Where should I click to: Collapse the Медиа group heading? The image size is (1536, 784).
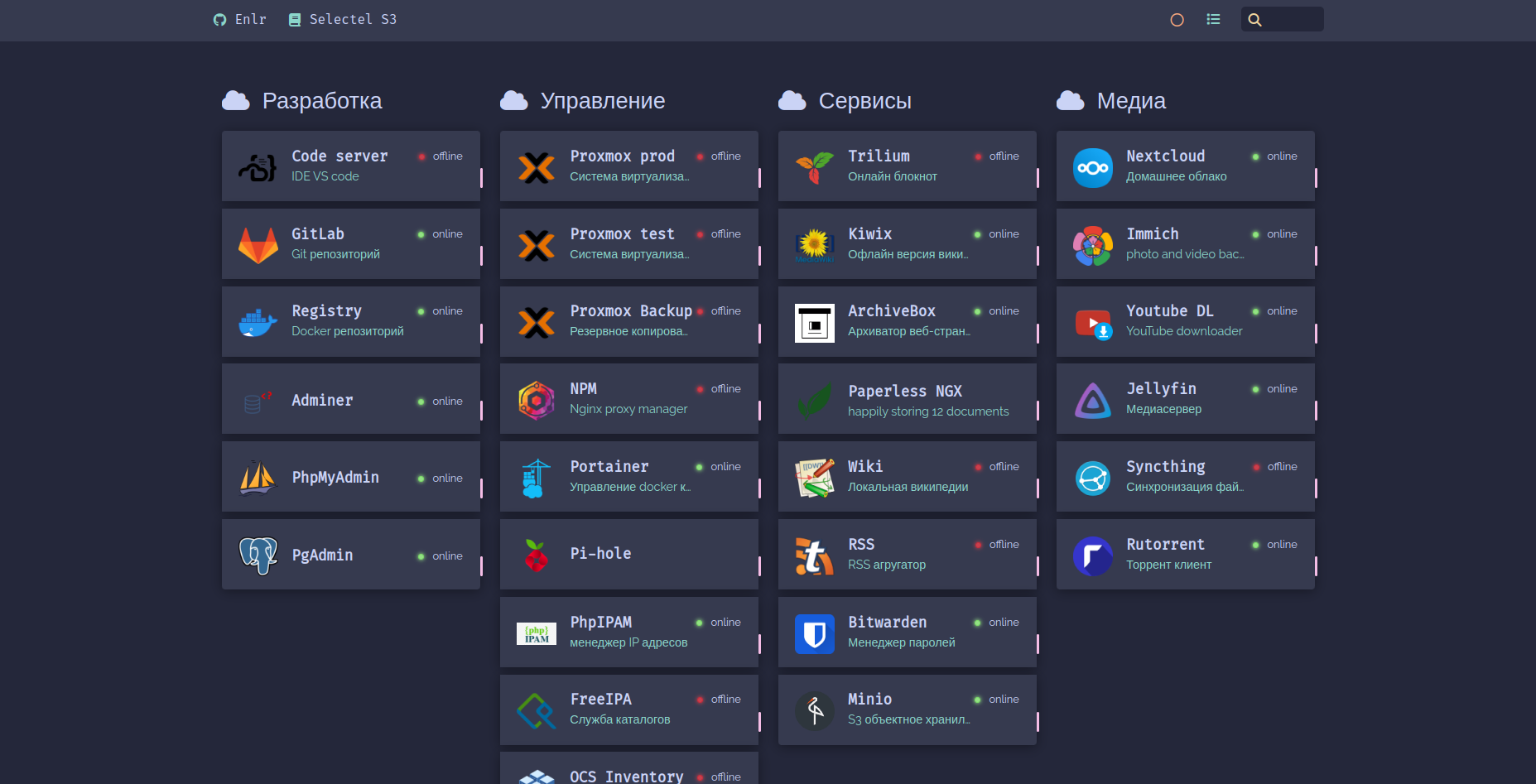[1110, 100]
